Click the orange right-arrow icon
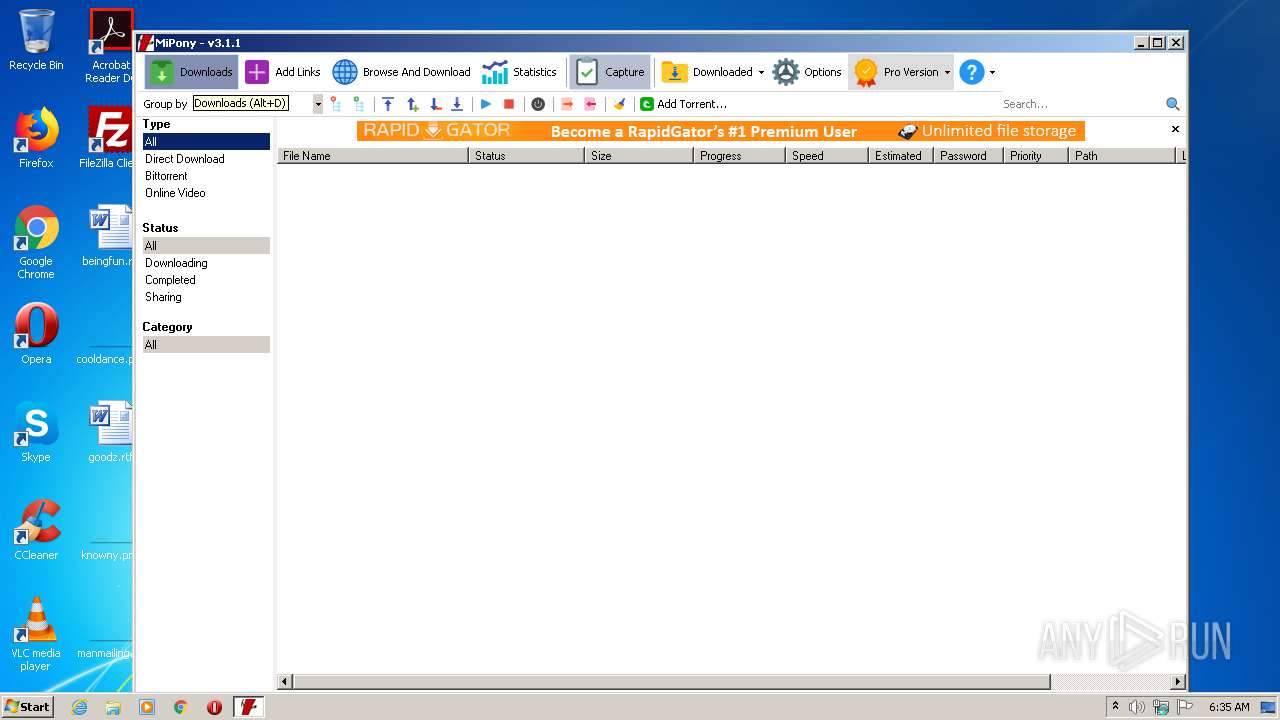This screenshot has width=1280, height=720. [x=567, y=104]
